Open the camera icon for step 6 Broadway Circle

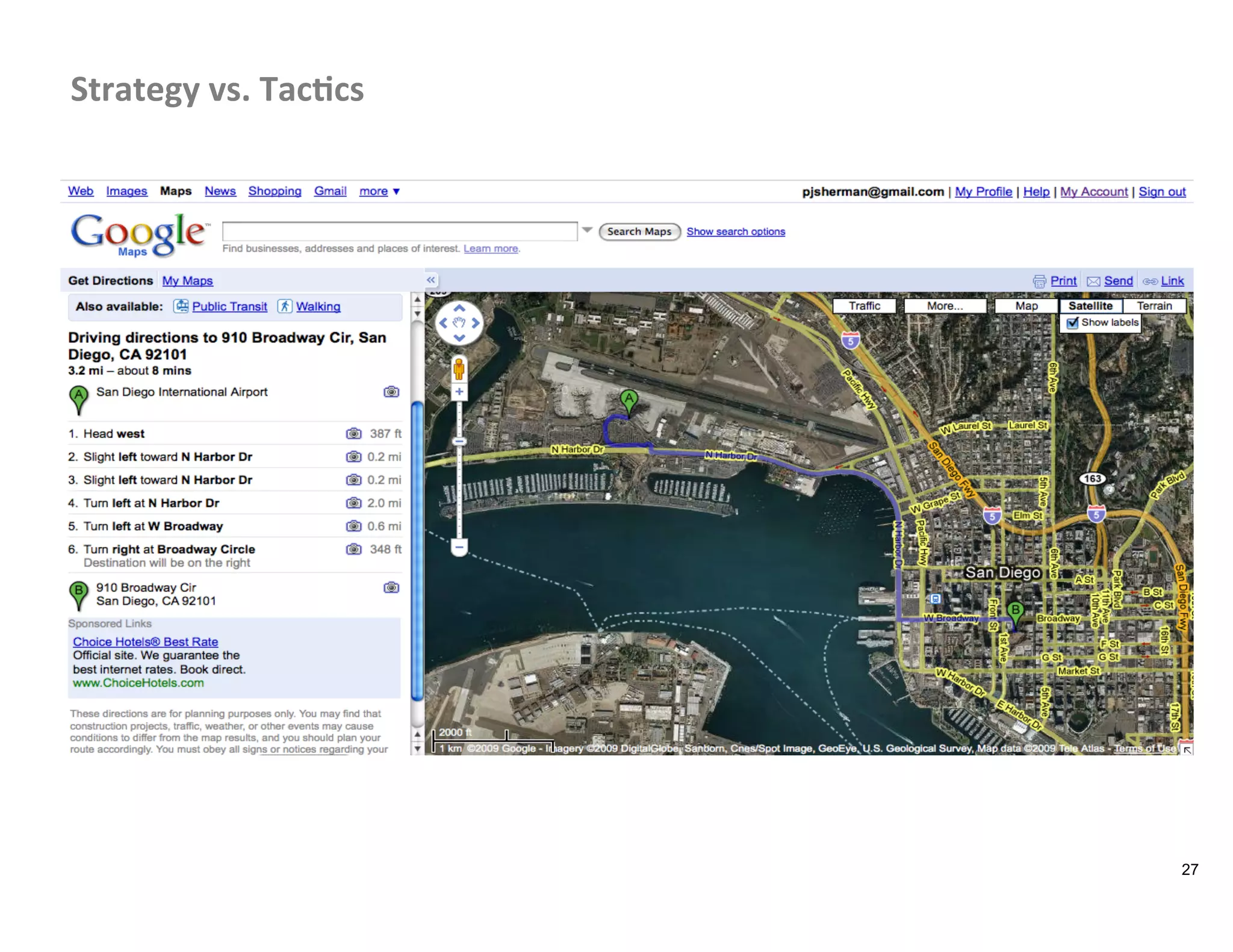click(354, 549)
